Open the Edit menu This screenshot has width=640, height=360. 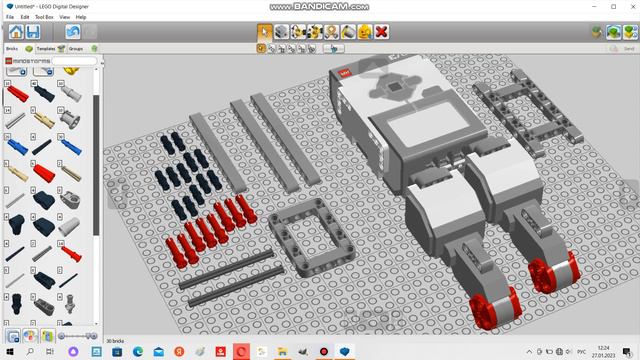point(25,17)
